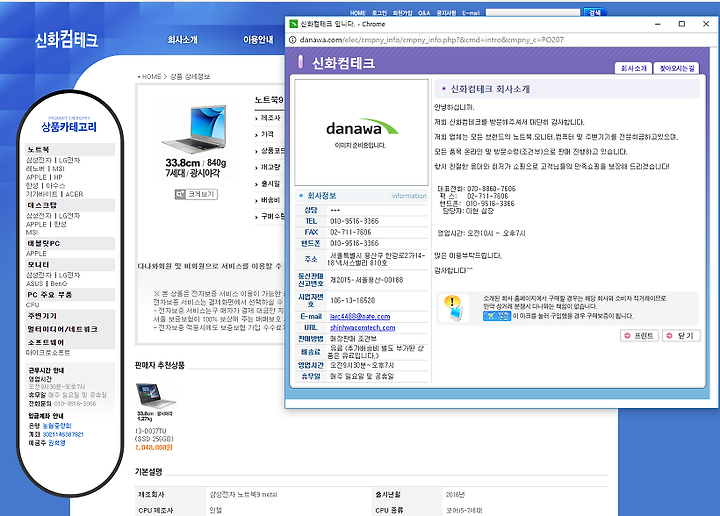720x516 pixels.
Task: Select ACER in the 노트북 category
Action: [74, 194]
